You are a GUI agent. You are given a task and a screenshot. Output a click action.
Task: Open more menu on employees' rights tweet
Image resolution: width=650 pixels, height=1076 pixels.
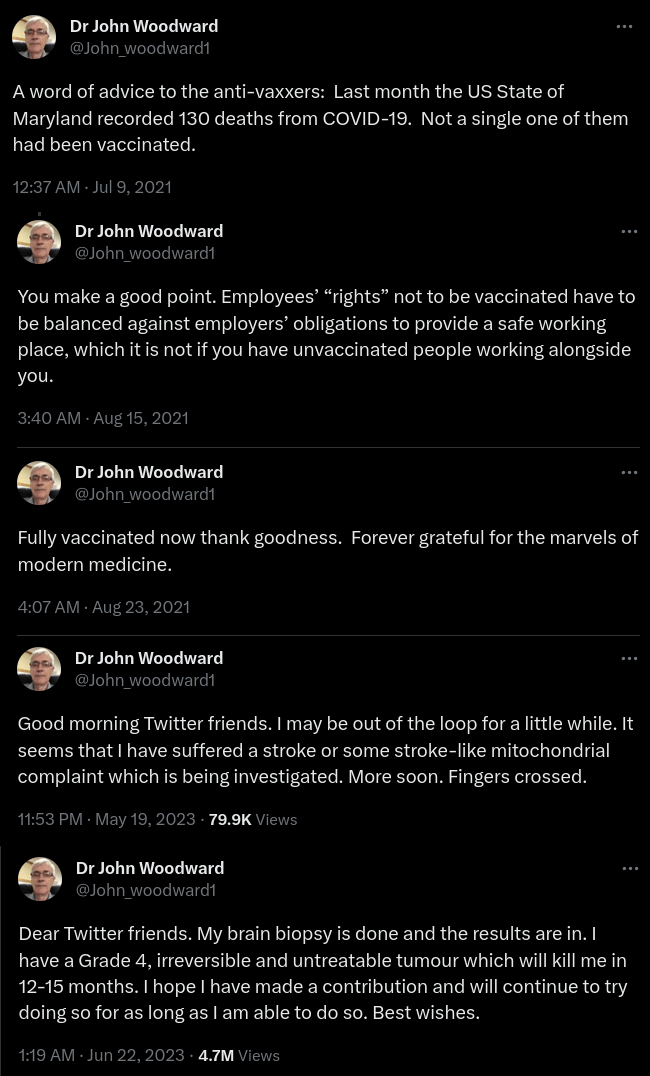[x=629, y=232]
